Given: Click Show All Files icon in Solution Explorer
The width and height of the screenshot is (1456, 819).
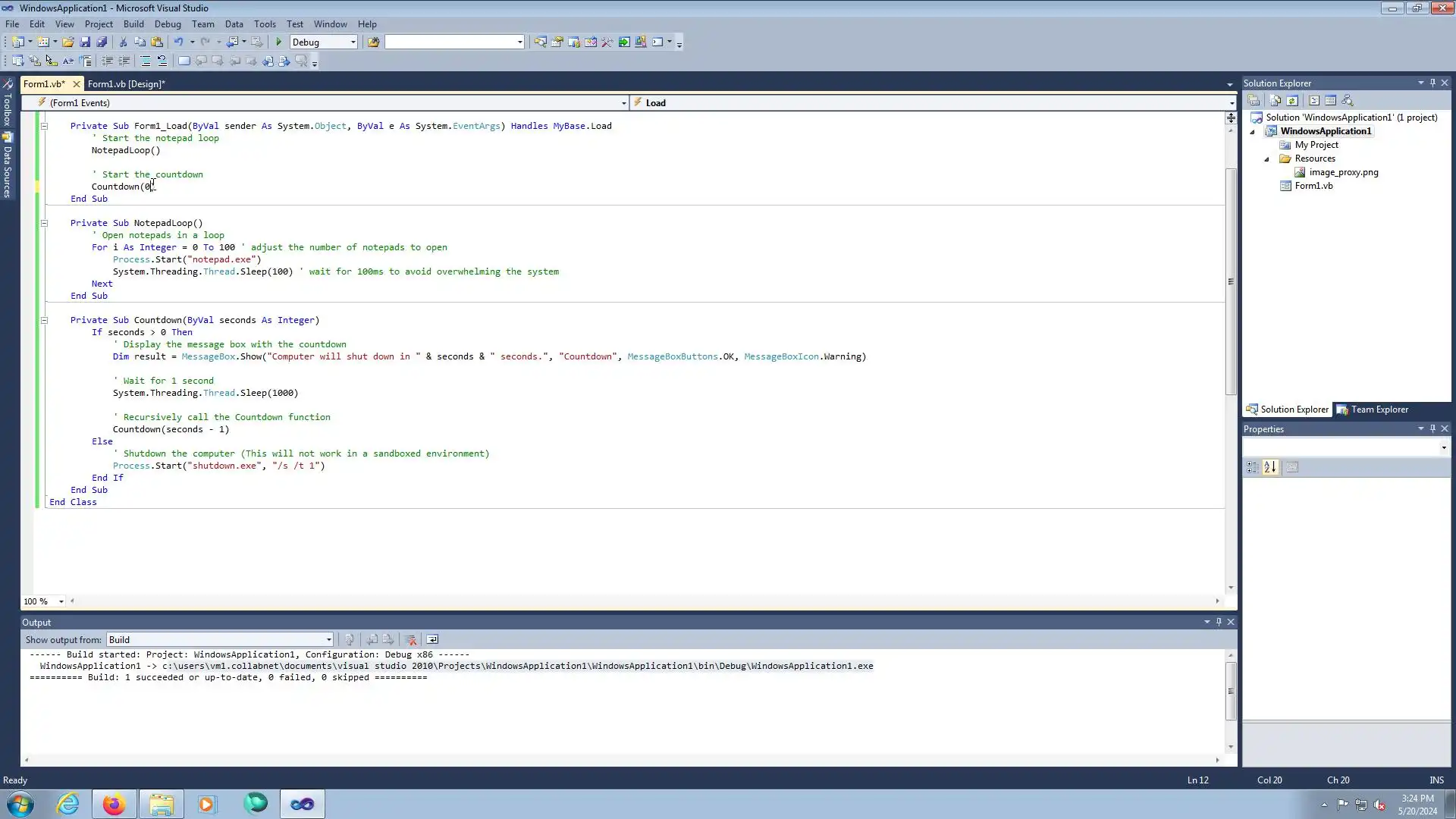Looking at the screenshot, I should click(1276, 101).
